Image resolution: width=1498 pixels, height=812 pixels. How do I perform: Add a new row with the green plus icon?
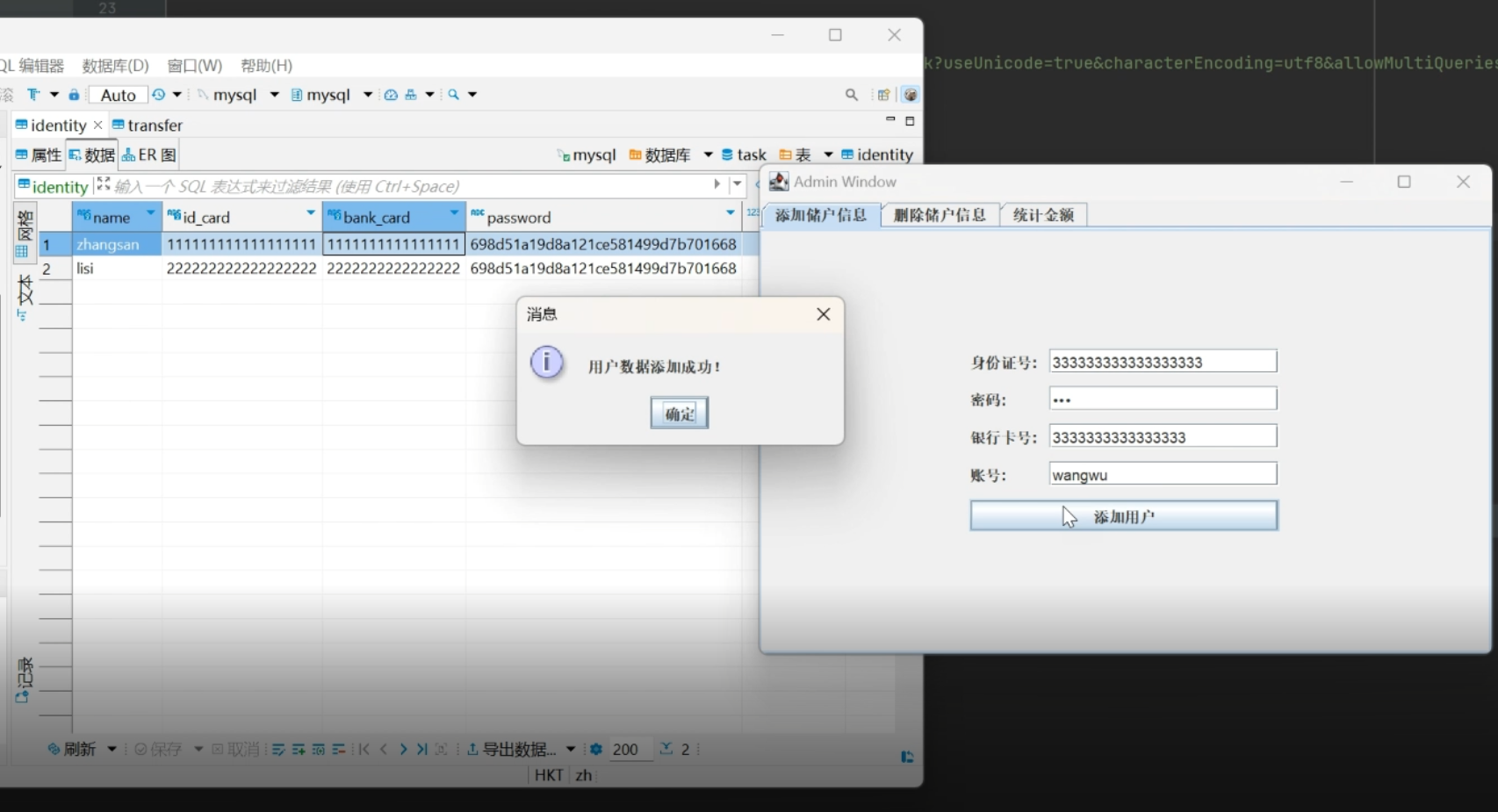(x=298, y=749)
